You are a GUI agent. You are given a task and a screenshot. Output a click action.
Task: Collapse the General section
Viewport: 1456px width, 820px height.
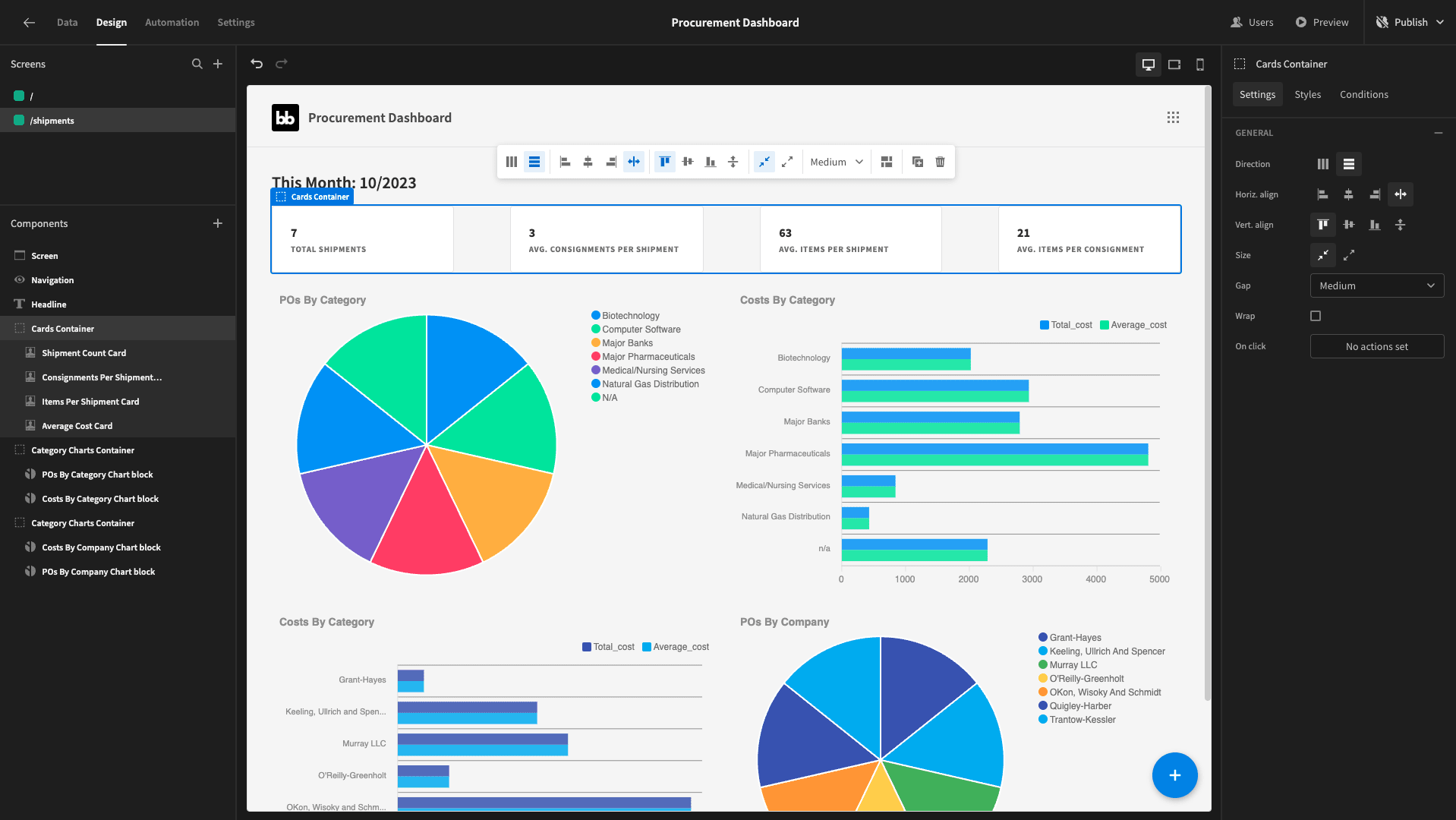[1439, 133]
